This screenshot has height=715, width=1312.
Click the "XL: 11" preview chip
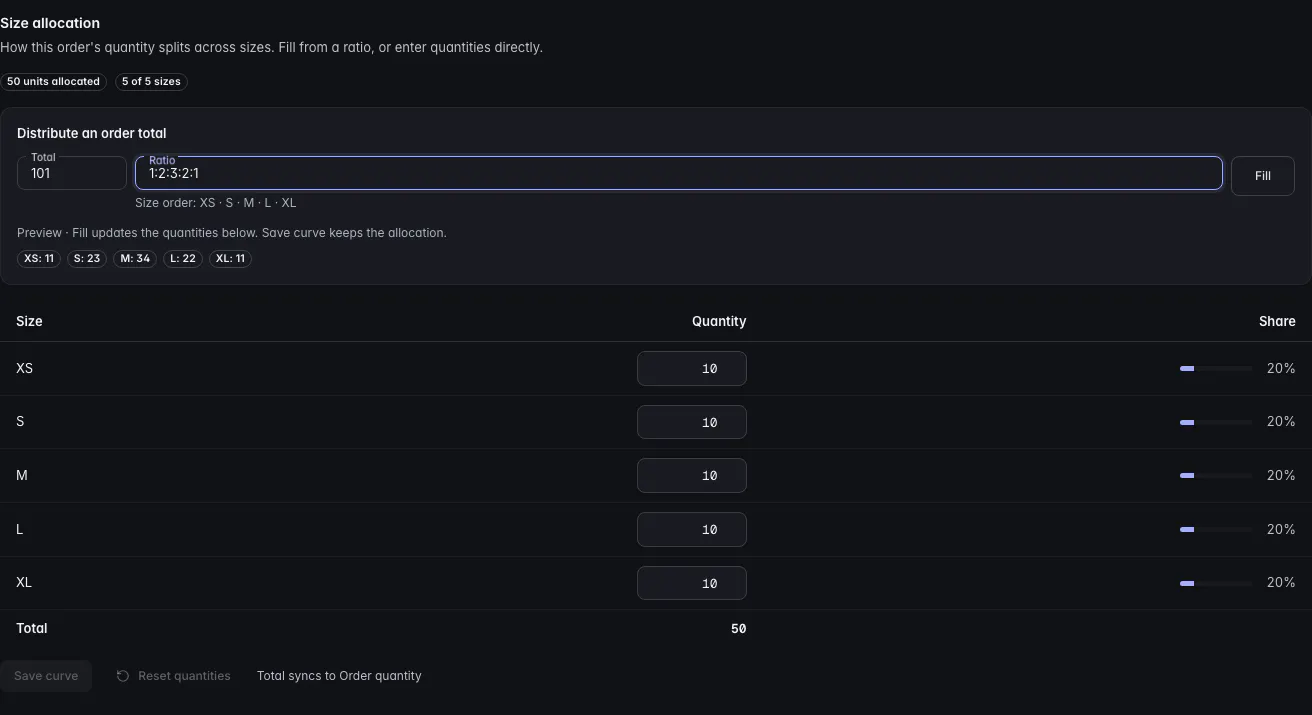tap(231, 258)
